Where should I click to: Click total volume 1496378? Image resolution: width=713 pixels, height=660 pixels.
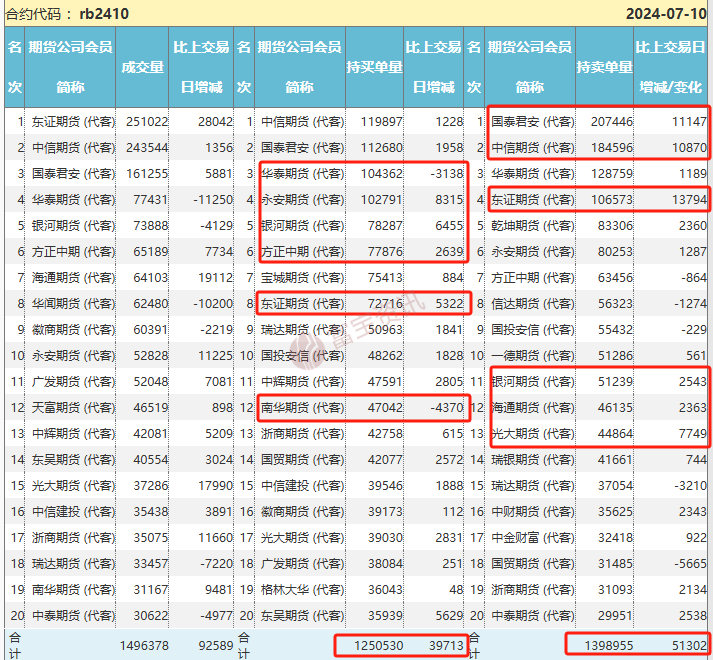tap(144, 645)
